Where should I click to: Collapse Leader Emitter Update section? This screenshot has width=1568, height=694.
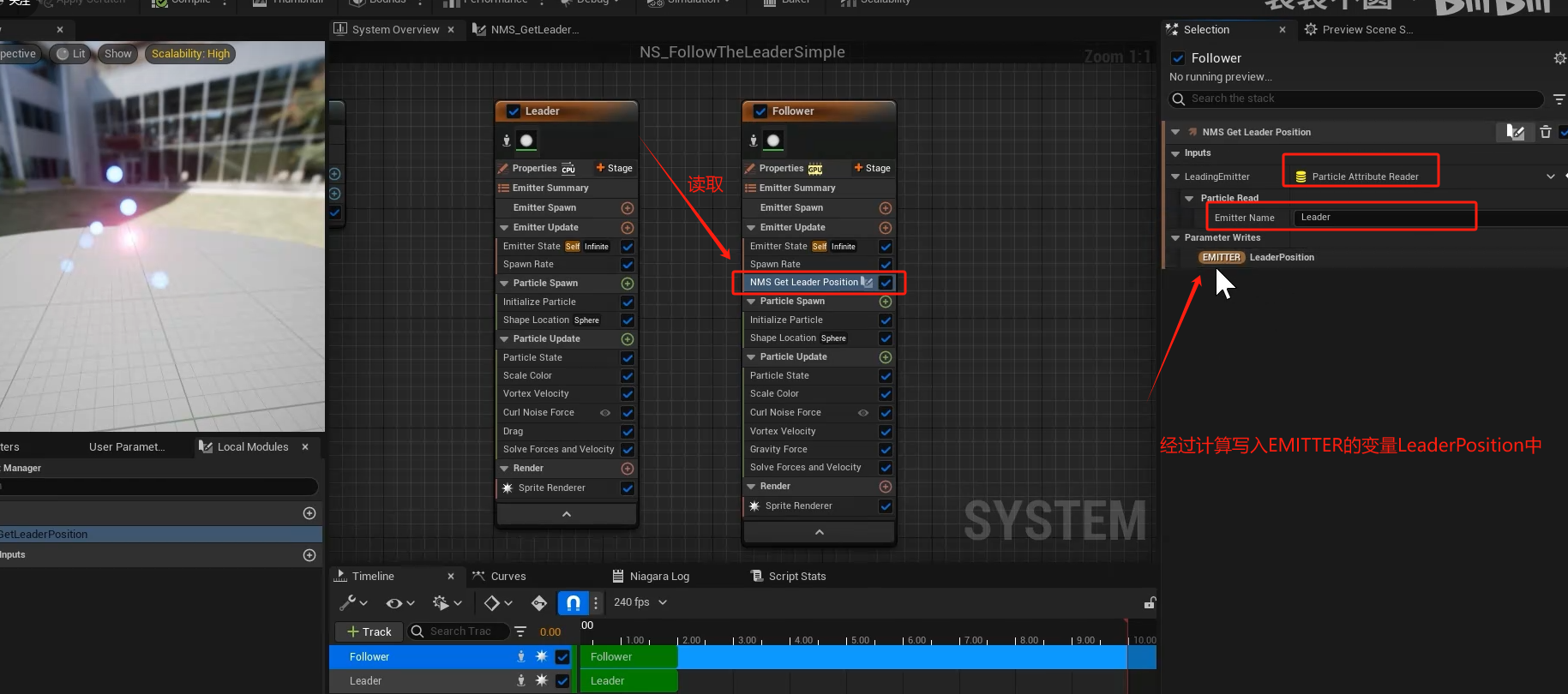point(504,228)
